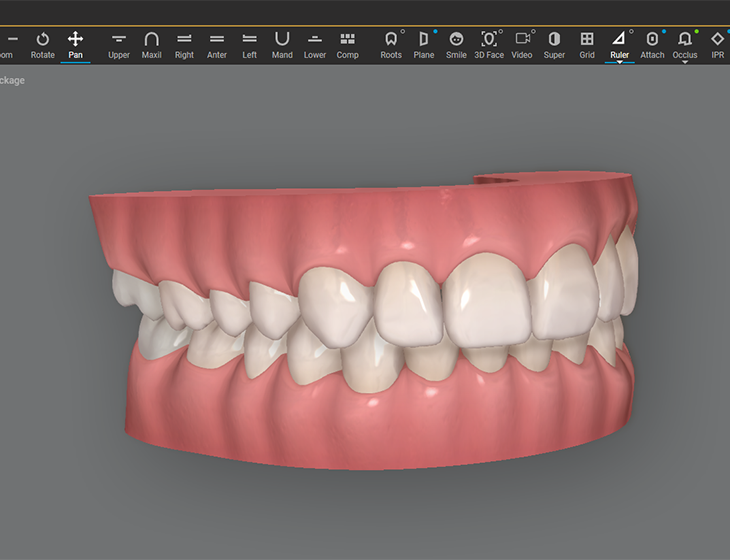
Task: Toggle the occlusal Plane display
Action: [424, 44]
